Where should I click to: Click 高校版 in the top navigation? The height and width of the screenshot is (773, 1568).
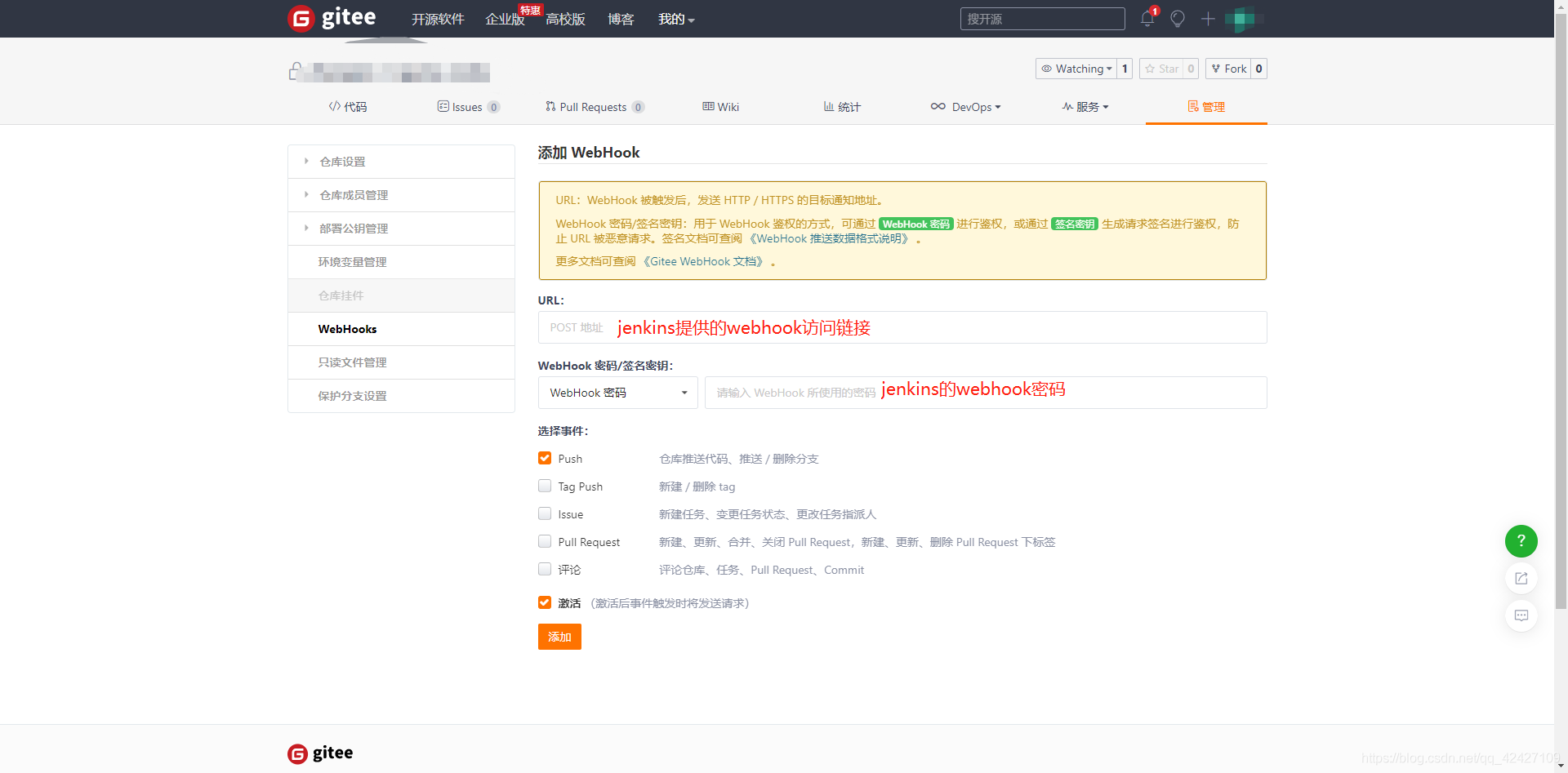pyautogui.click(x=565, y=19)
